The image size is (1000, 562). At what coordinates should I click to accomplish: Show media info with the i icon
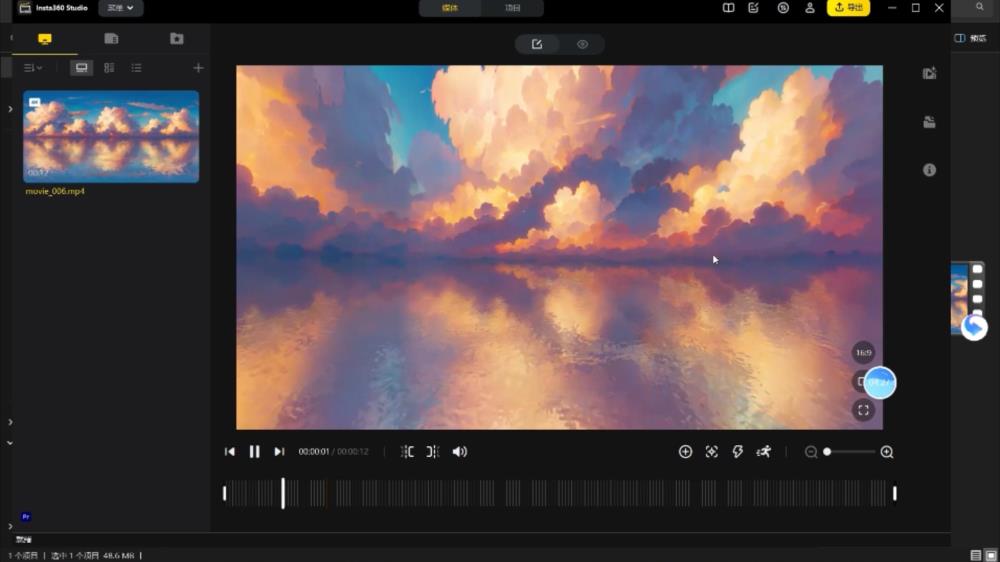pos(929,170)
